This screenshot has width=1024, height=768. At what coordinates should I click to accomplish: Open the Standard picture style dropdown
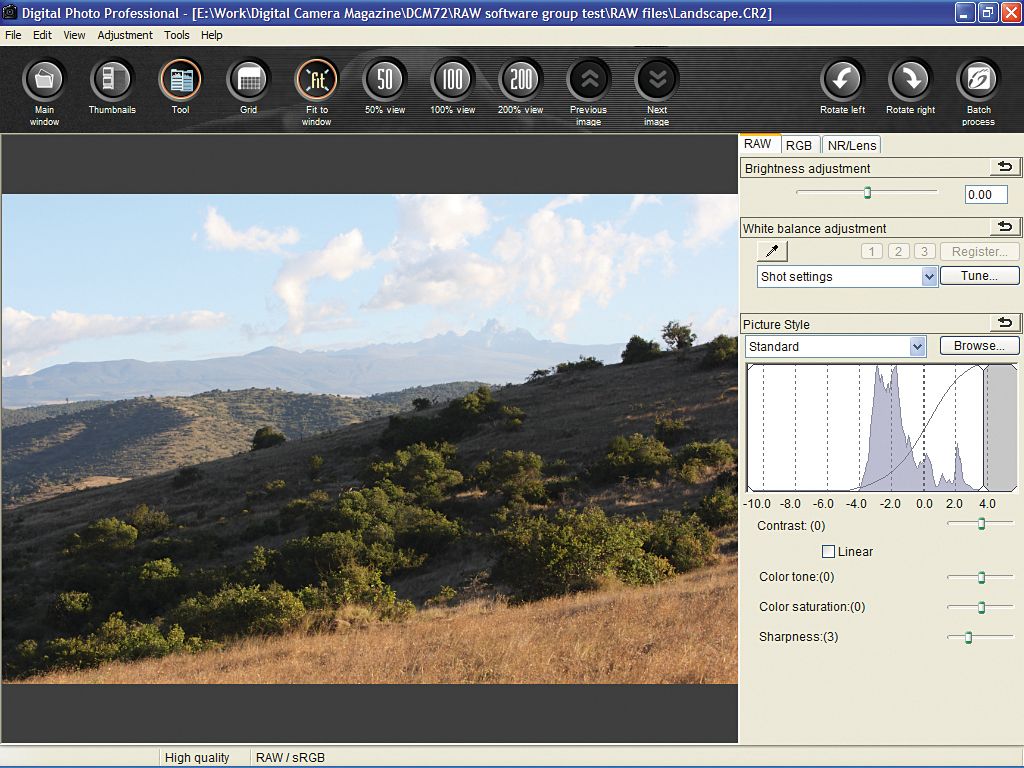point(835,346)
